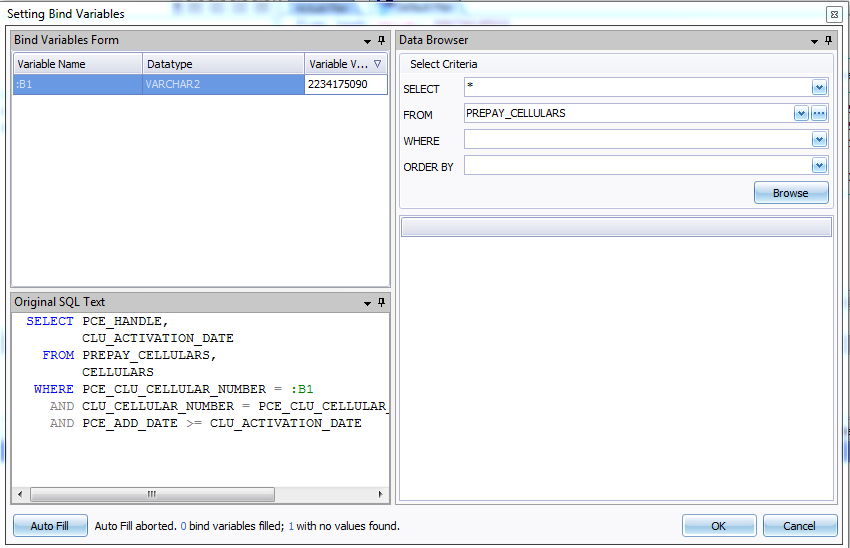Click the Datatype column header

tap(223, 64)
